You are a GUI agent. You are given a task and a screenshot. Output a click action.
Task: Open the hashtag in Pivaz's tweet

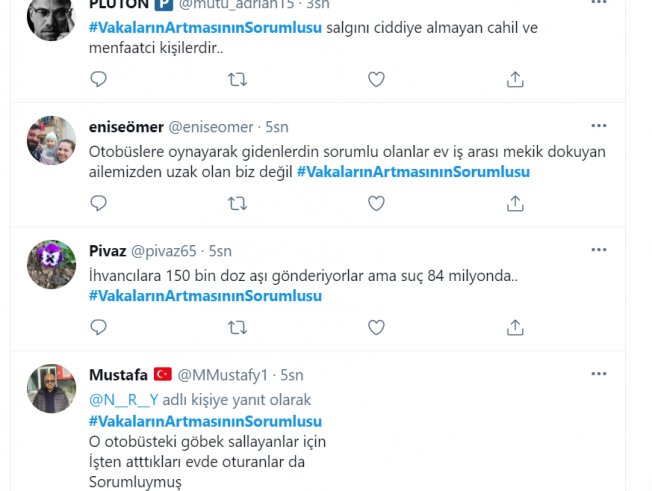point(205,296)
